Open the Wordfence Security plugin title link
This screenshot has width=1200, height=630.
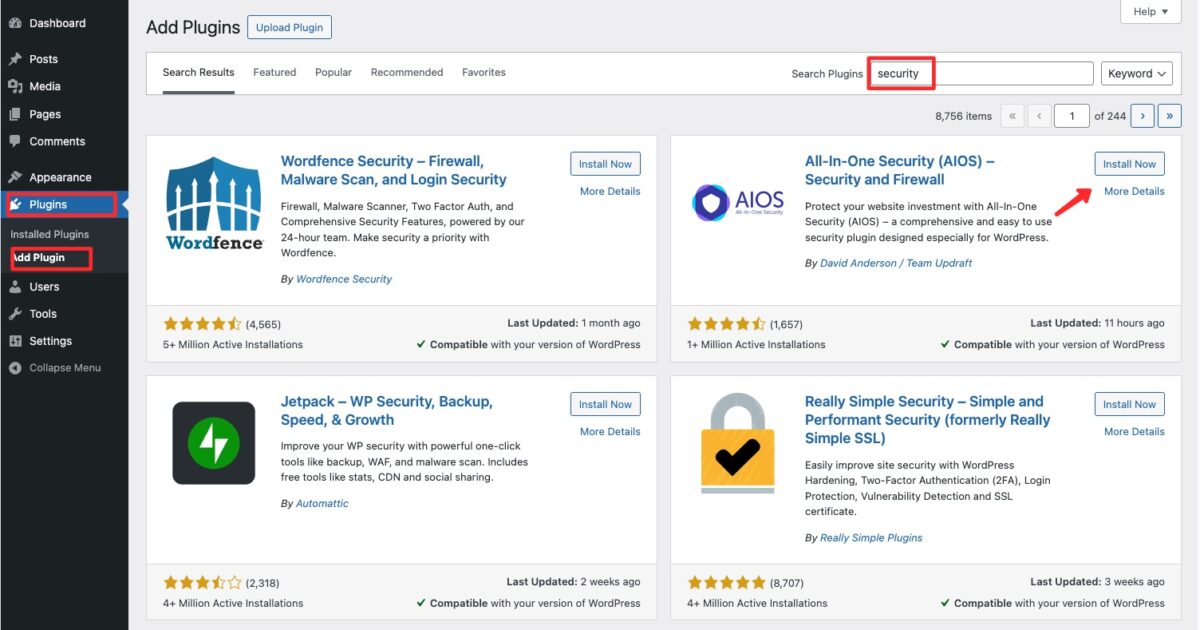coord(394,170)
